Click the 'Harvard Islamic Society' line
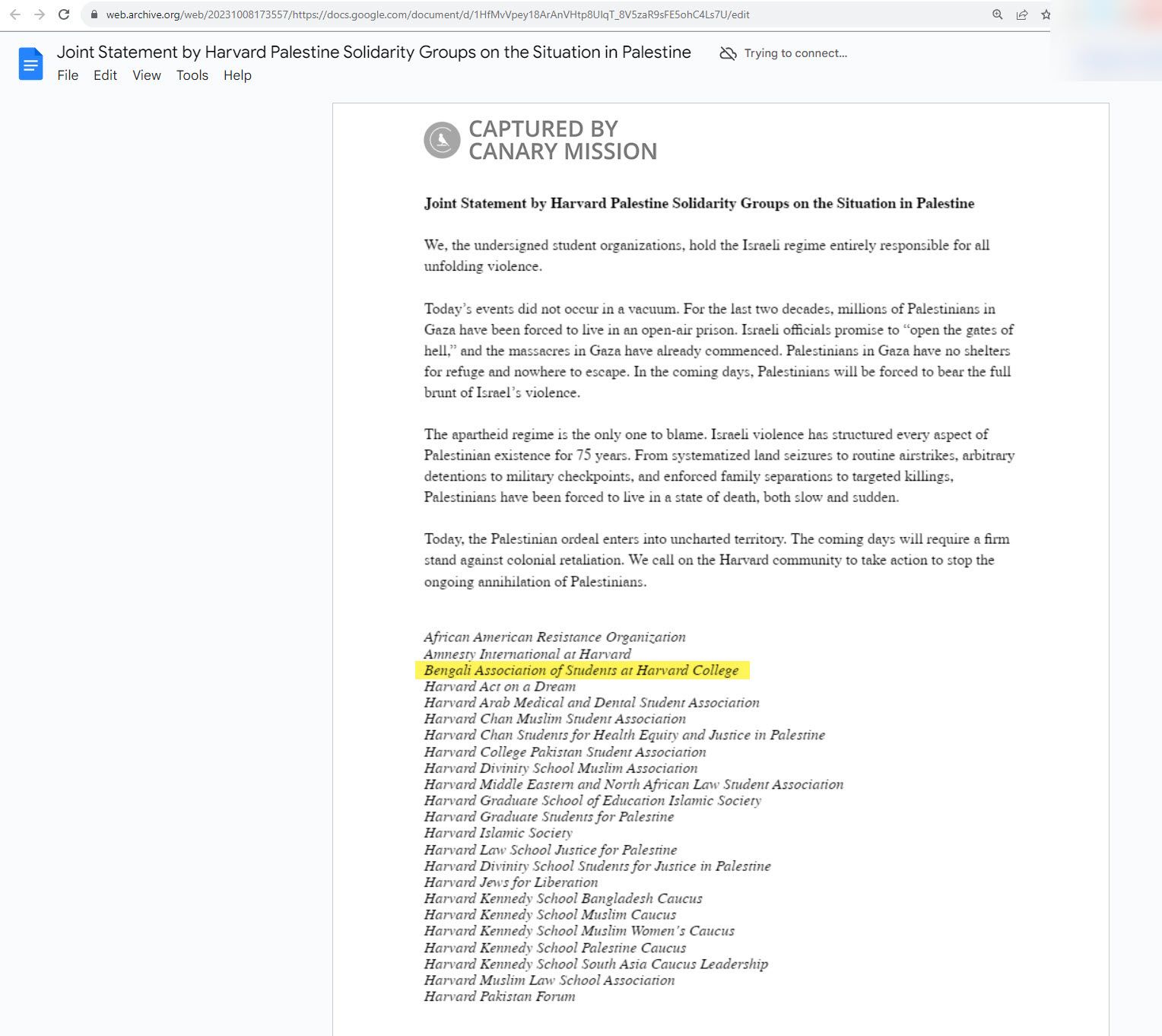The image size is (1162, 1036). point(498,833)
